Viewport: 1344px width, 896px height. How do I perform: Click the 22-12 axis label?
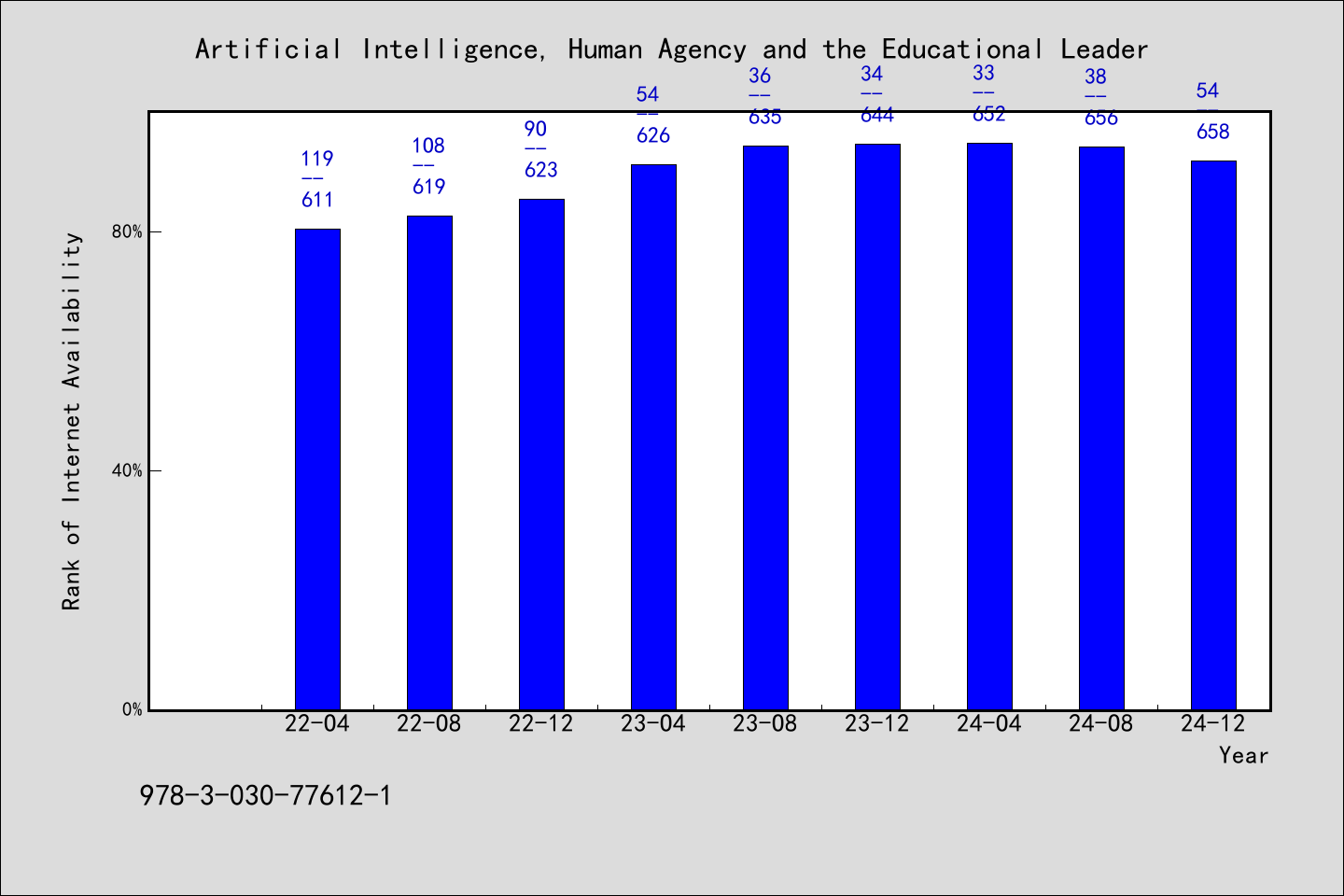coord(541,723)
